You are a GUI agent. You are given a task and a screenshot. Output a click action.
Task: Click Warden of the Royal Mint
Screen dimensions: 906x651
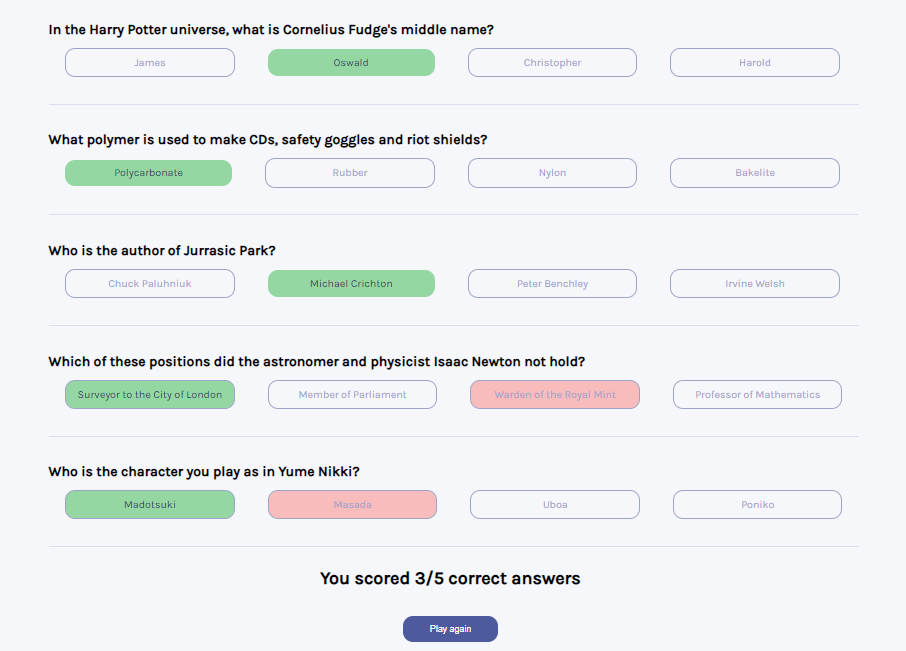pos(555,395)
